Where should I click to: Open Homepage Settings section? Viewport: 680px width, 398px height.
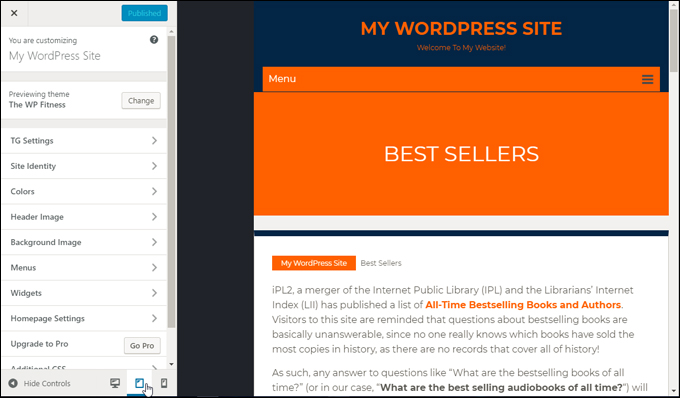84,318
